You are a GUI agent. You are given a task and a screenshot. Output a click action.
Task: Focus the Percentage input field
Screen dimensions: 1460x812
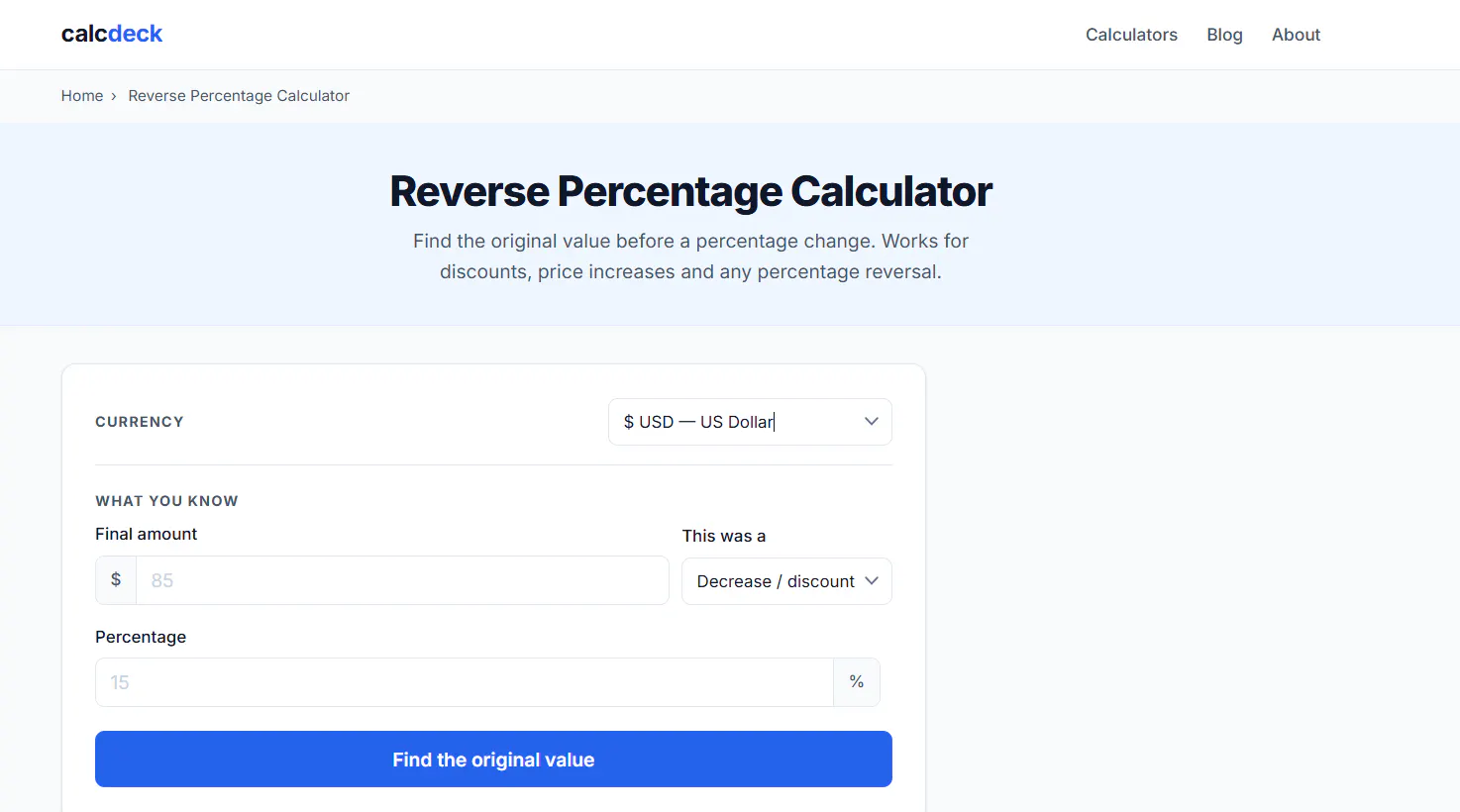point(465,682)
